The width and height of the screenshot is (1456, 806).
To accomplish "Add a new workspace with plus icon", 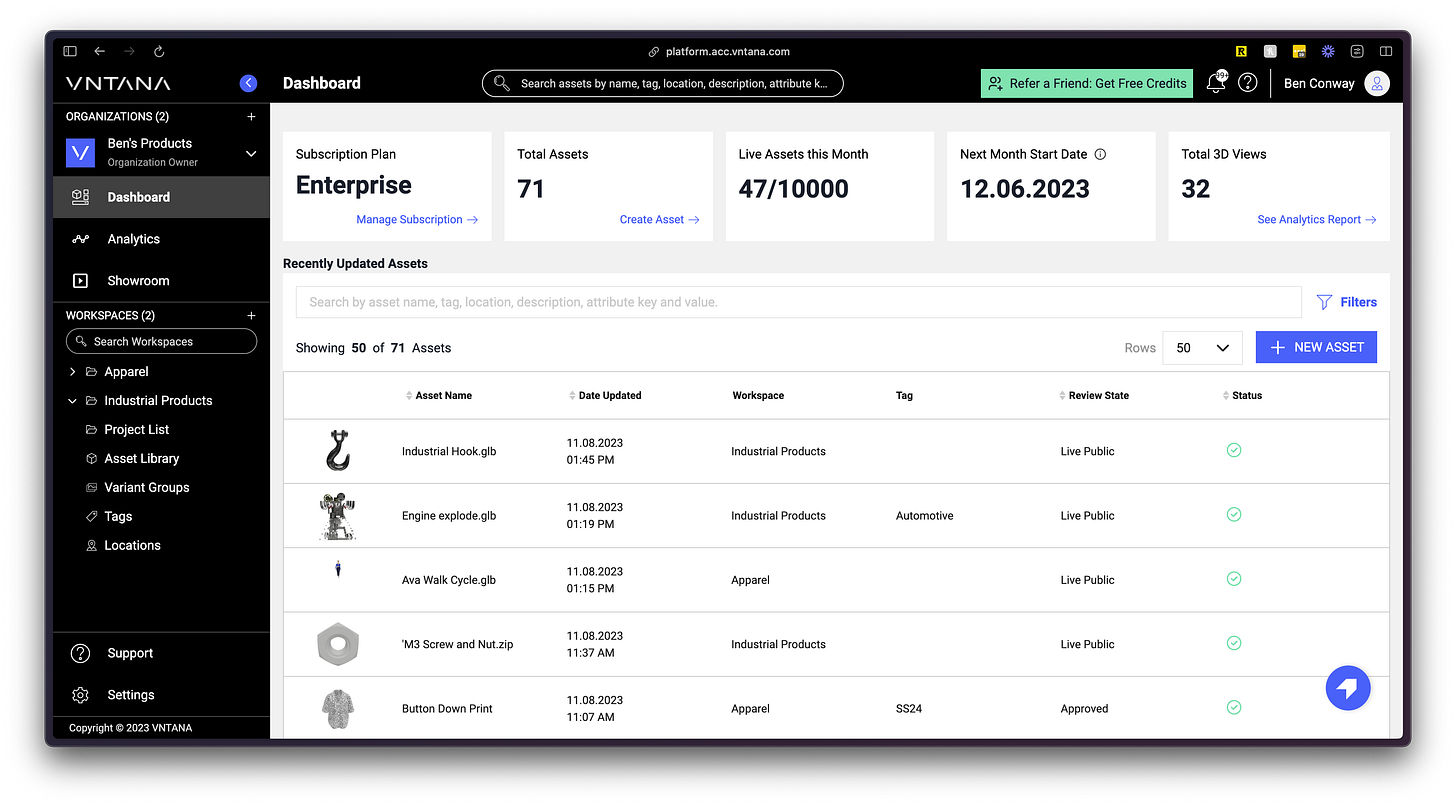I will 251,315.
